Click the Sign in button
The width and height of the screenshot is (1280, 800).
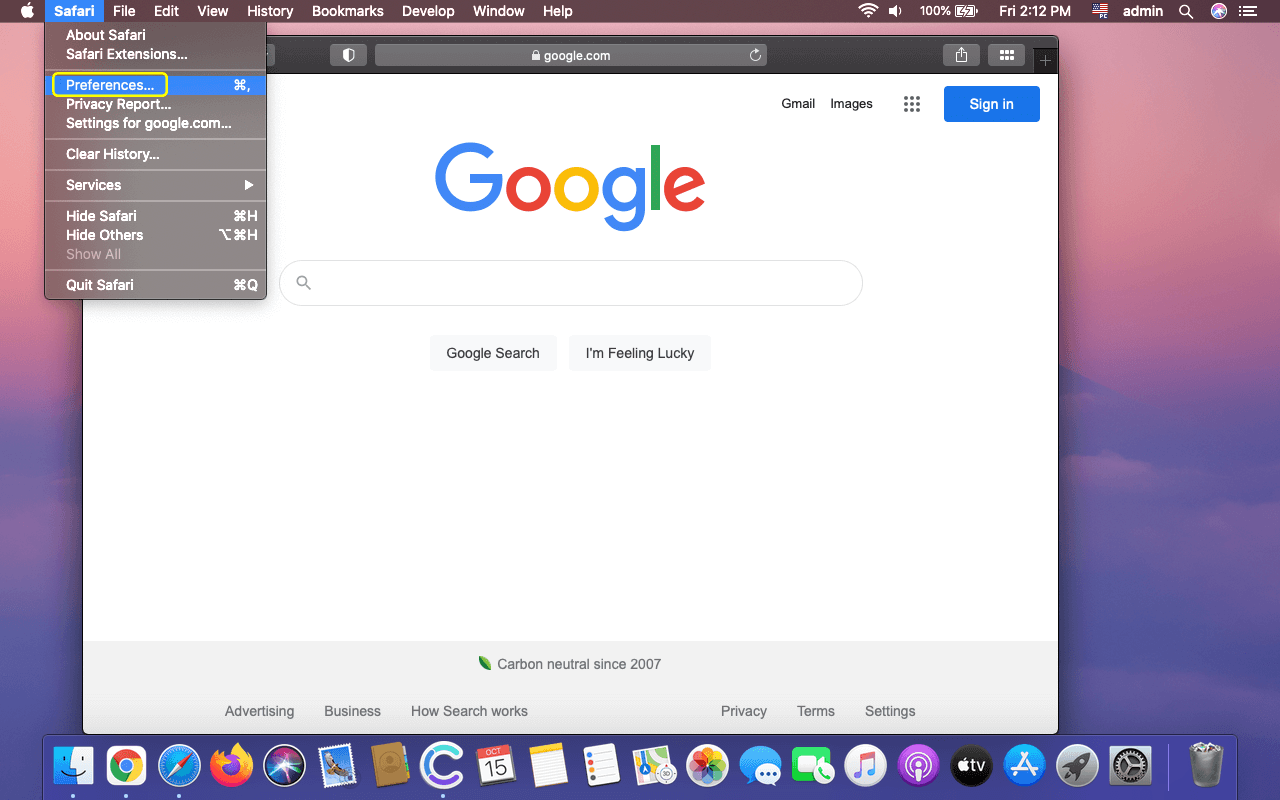click(x=991, y=103)
